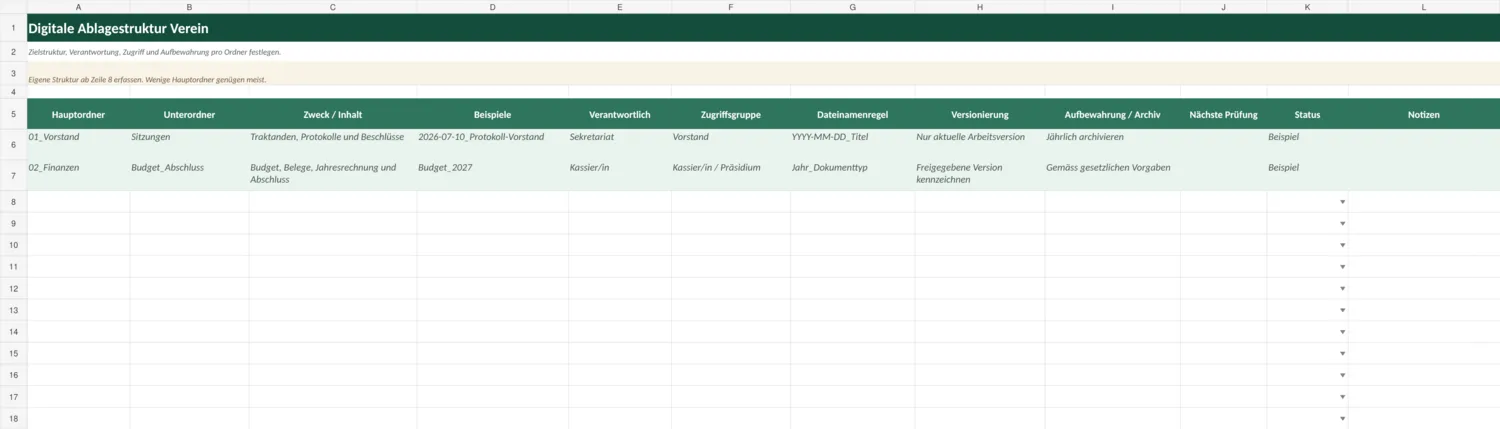Select column G header
The height and width of the screenshot is (429, 1500).
852,7
